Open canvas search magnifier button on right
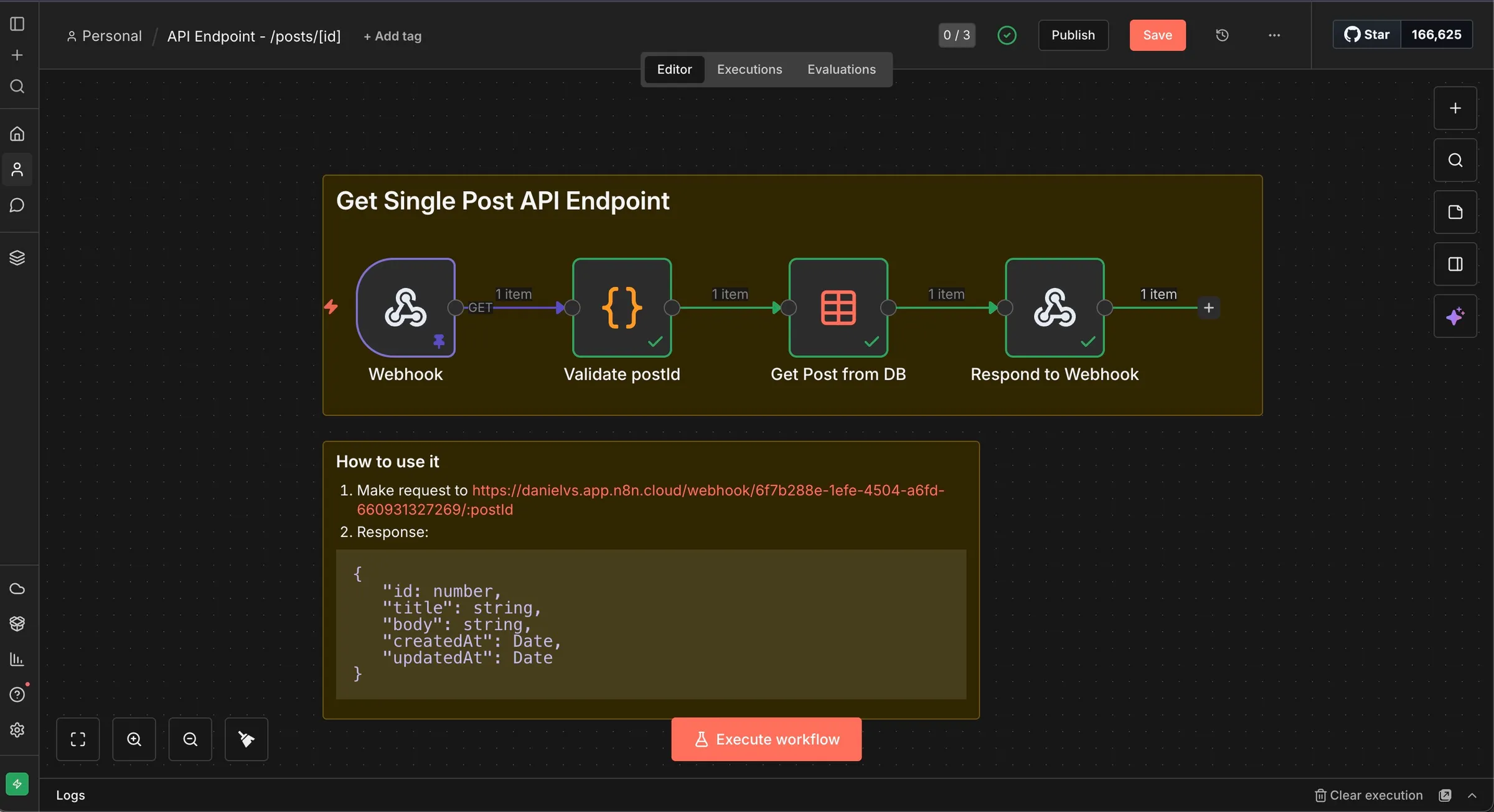Screen dimensions: 1494x812 click(1455, 160)
